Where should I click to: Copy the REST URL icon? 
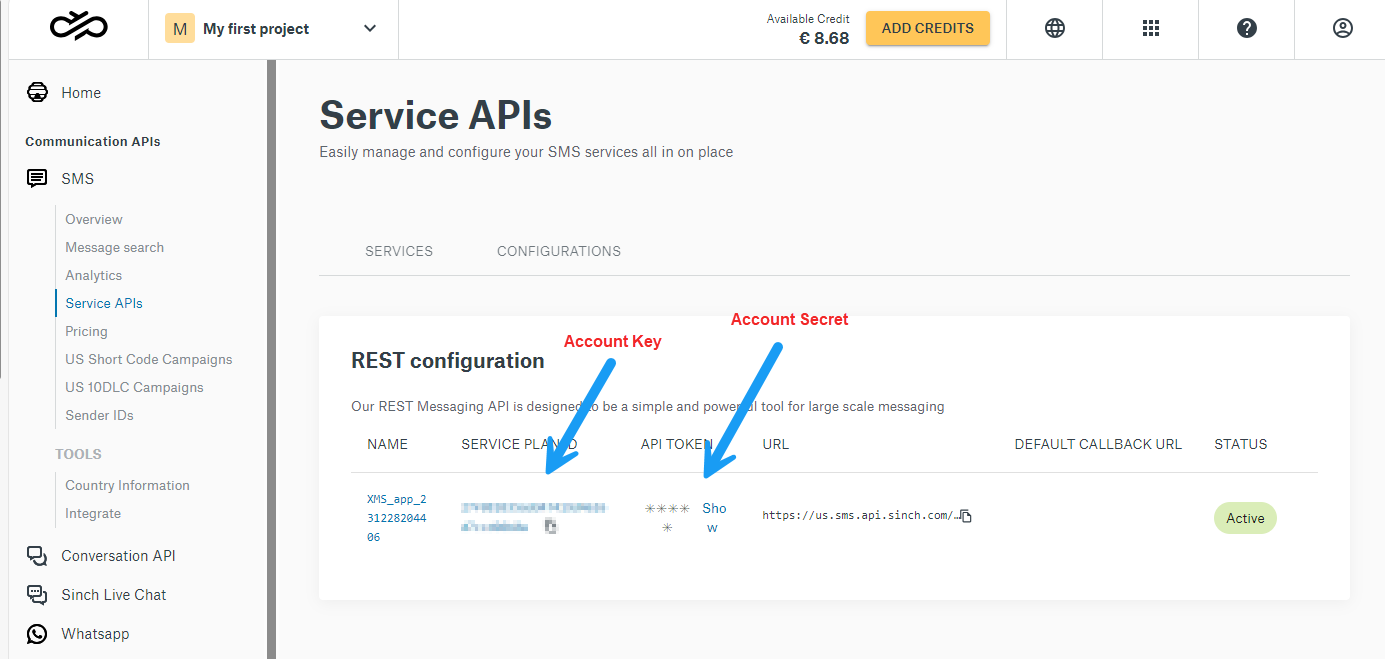(x=966, y=516)
